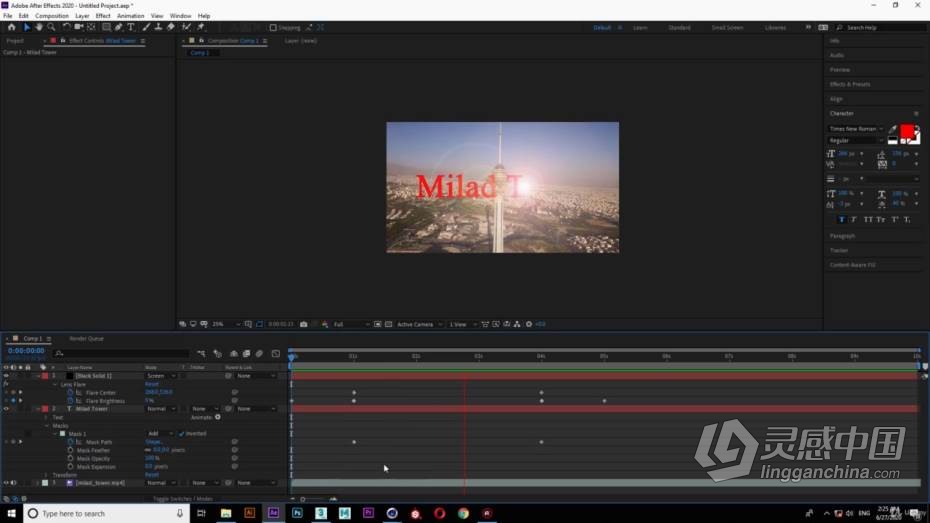Click the Superscript button

[x=894, y=220]
